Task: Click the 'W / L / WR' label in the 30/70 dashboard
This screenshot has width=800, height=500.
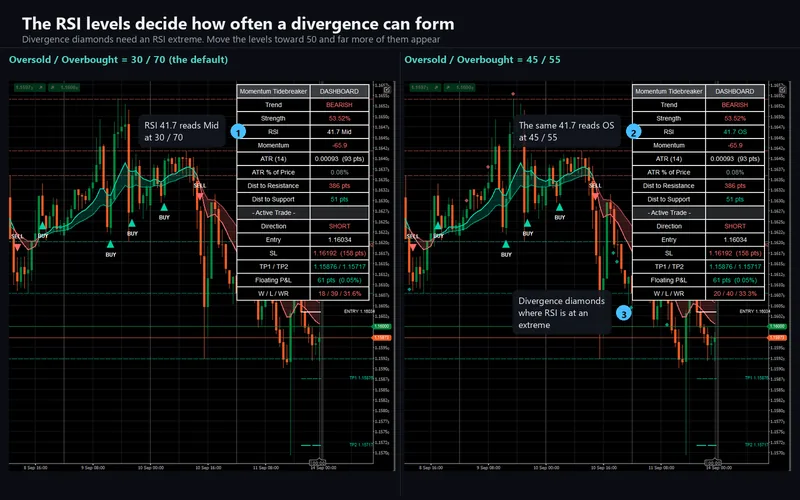Action: [x=273, y=294]
